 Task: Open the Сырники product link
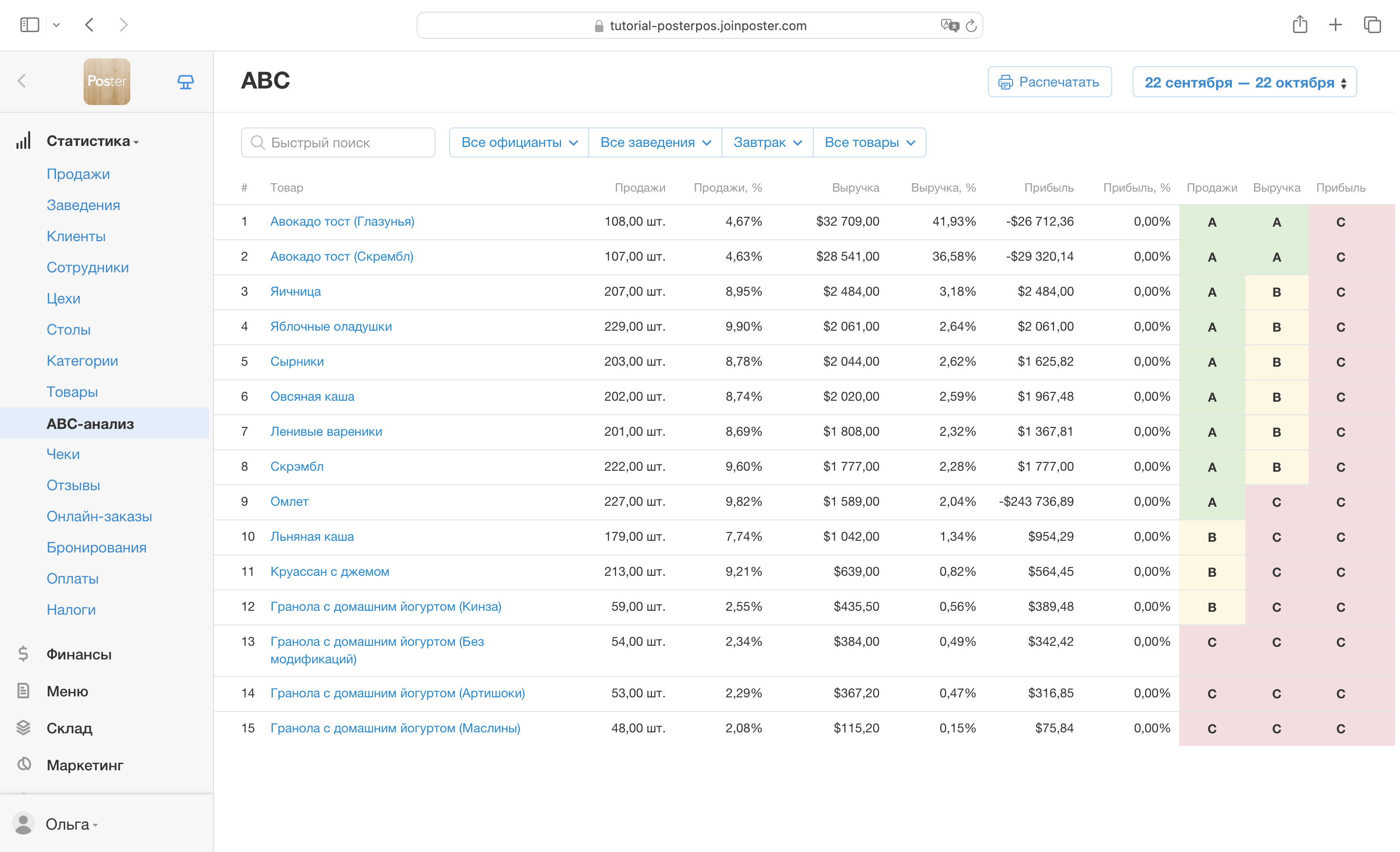pyautogui.click(x=297, y=361)
